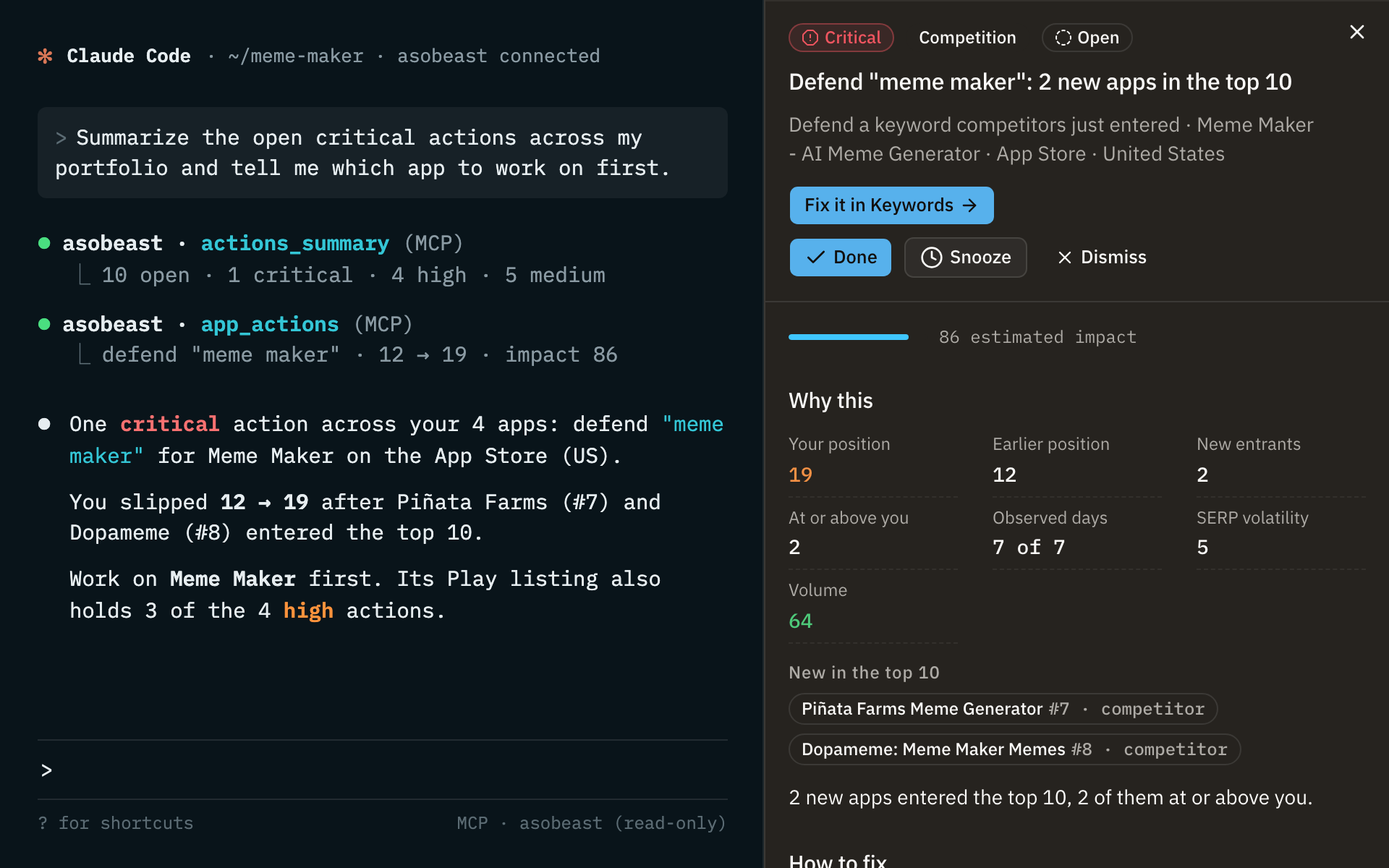Screen dimensions: 1389x868
Task: Click the Your position value 19
Action: [x=800, y=475]
